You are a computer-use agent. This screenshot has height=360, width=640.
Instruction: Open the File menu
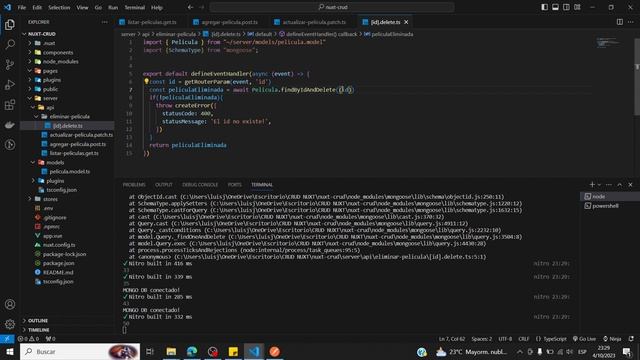click(x=22, y=7)
